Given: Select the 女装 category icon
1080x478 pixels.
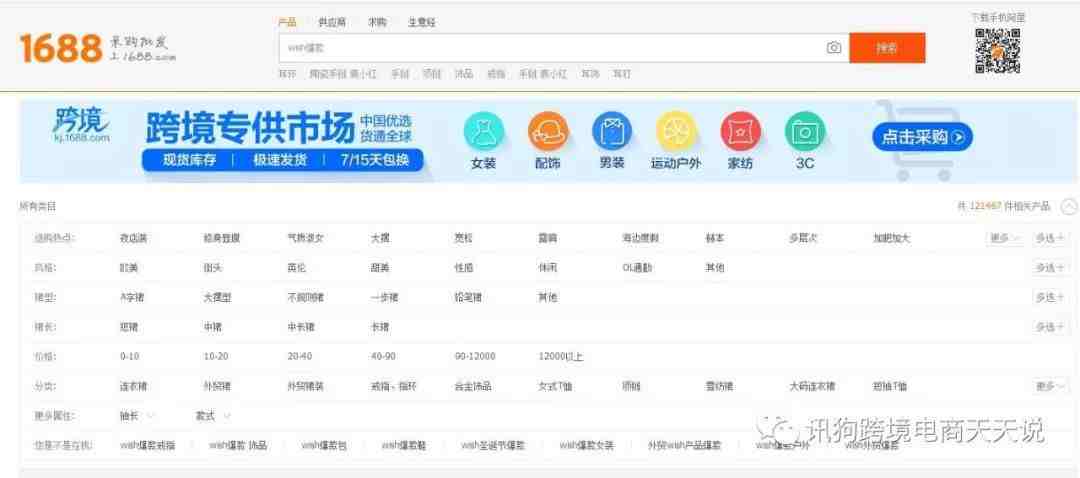Looking at the screenshot, I should 483,132.
